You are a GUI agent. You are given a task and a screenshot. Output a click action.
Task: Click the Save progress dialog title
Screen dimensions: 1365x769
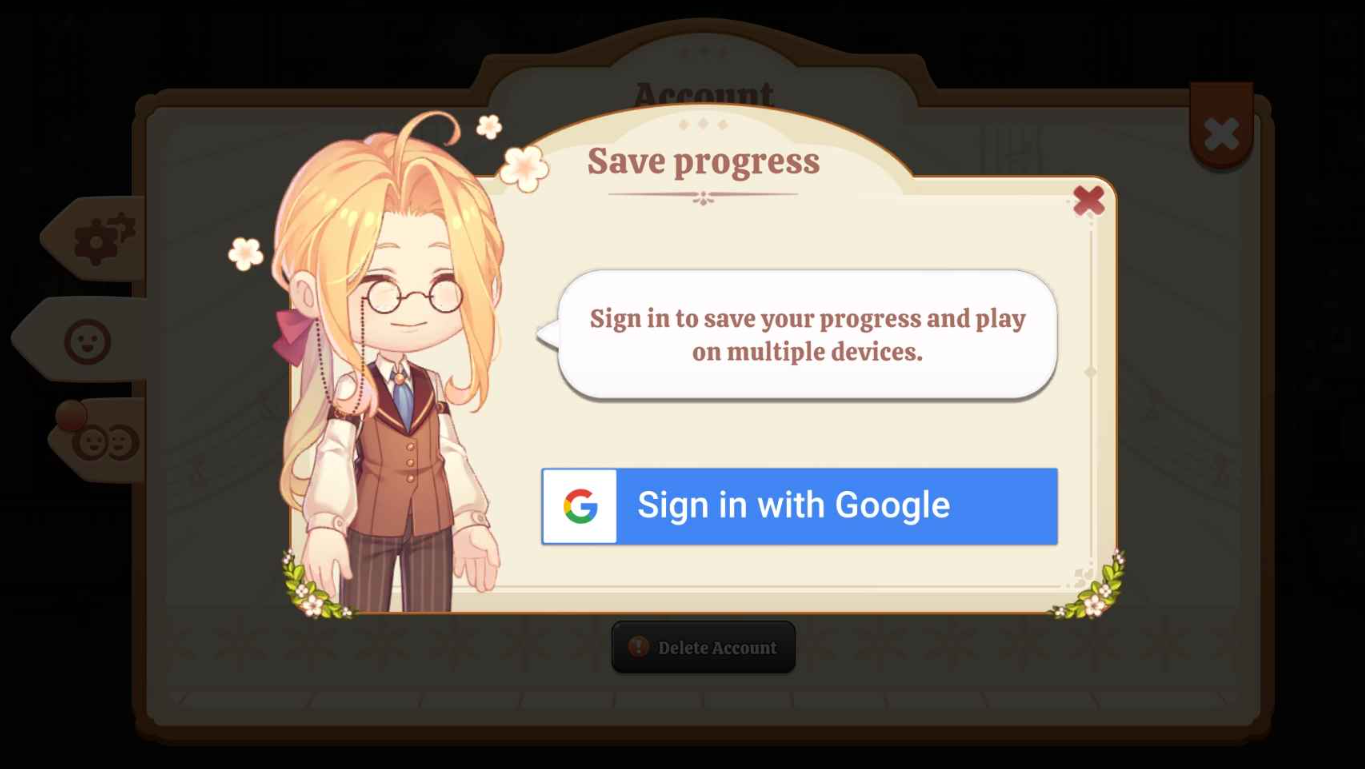[x=703, y=161]
